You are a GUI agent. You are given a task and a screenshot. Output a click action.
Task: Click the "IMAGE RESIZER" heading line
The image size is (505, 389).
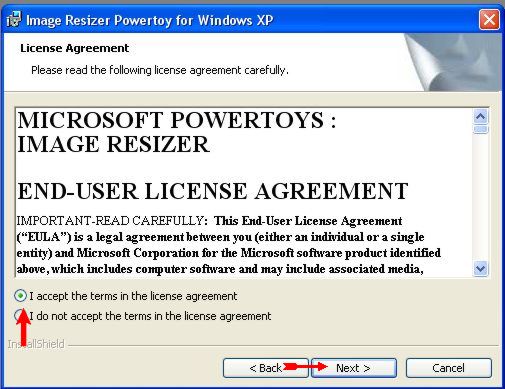(113, 144)
